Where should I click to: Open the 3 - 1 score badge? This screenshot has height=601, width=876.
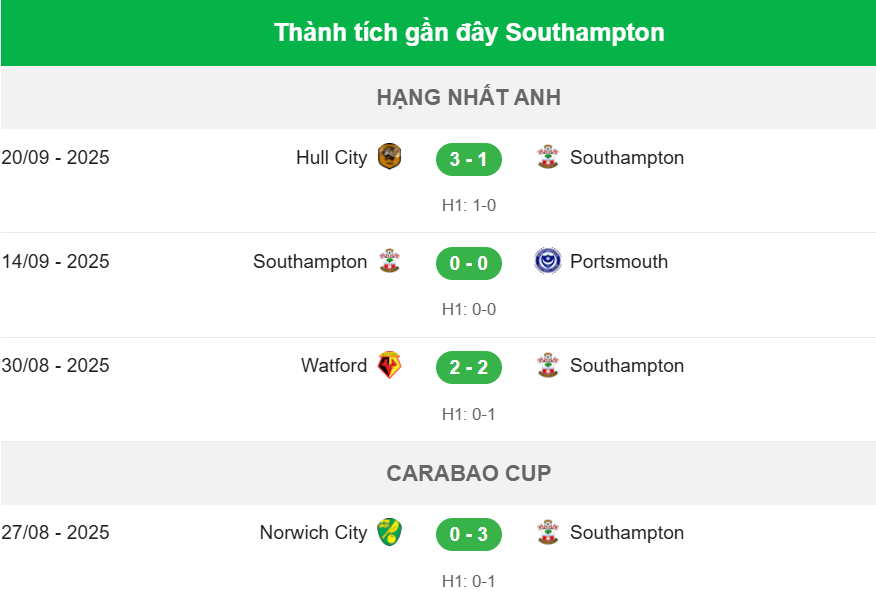tap(468, 159)
